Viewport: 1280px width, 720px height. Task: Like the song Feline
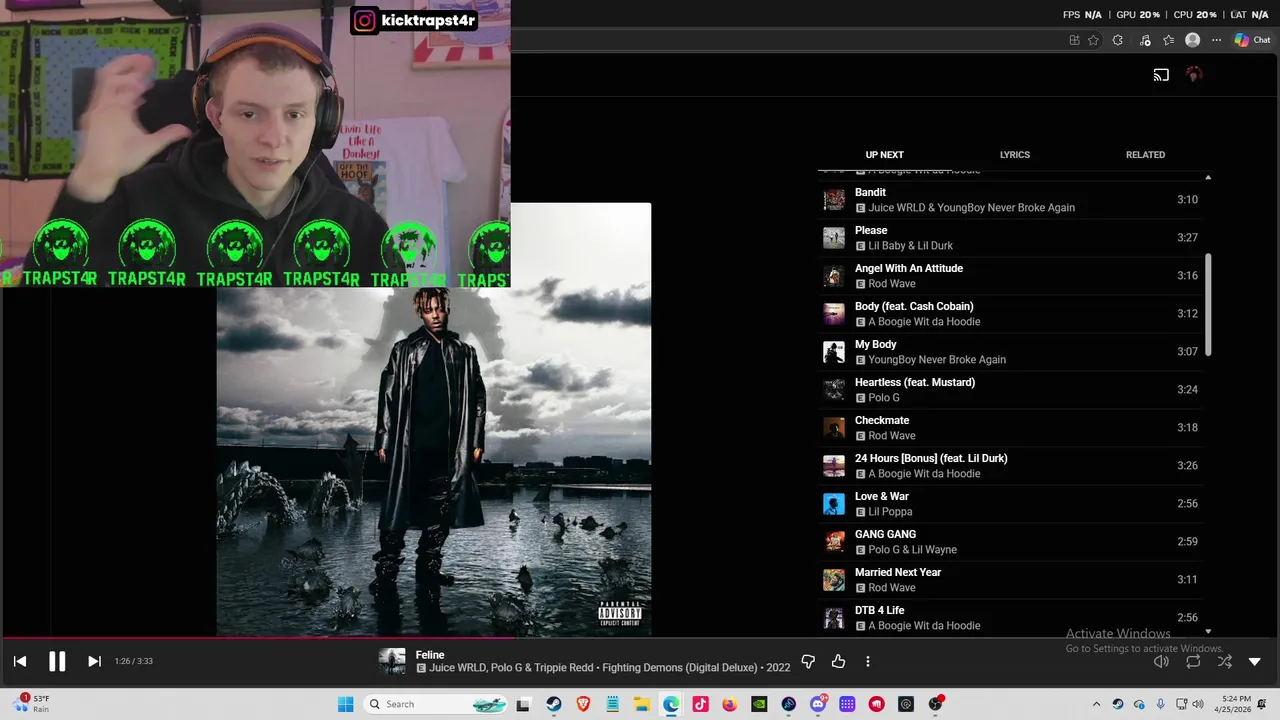tap(838, 662)
